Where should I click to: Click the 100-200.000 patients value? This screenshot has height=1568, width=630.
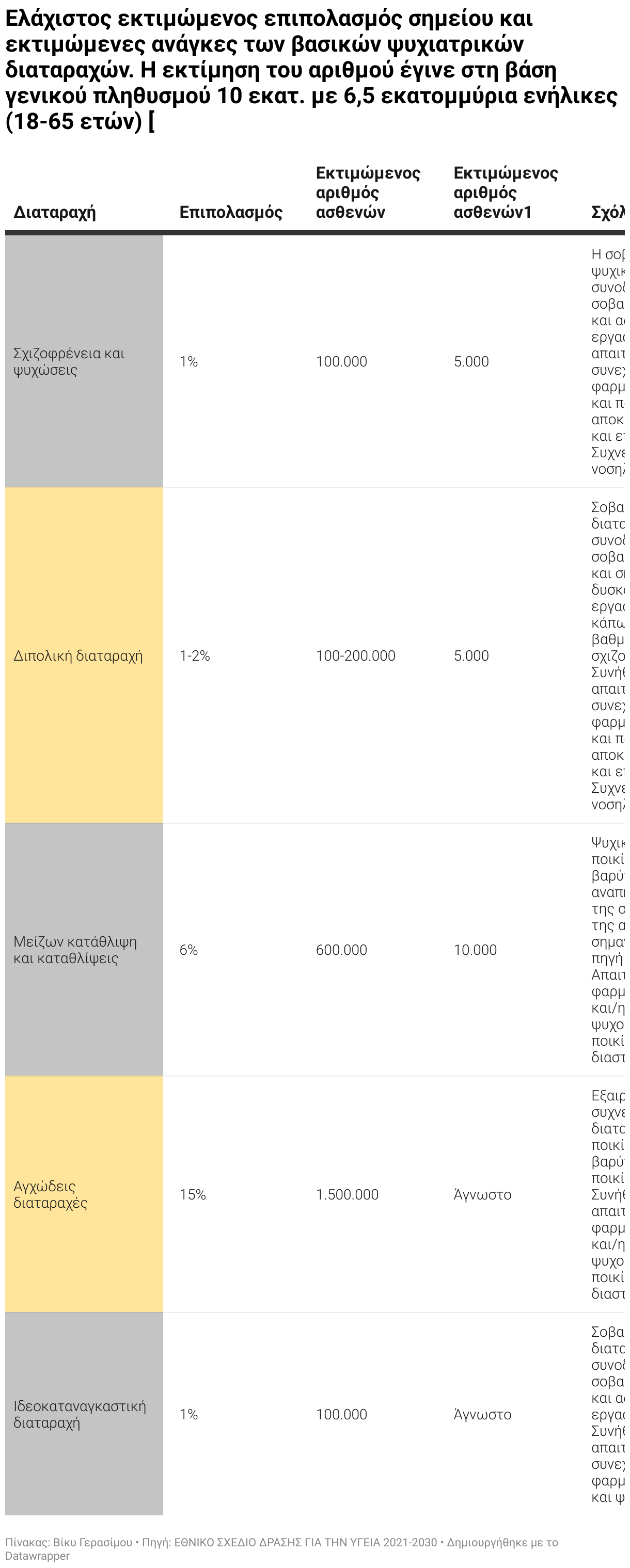356,655
